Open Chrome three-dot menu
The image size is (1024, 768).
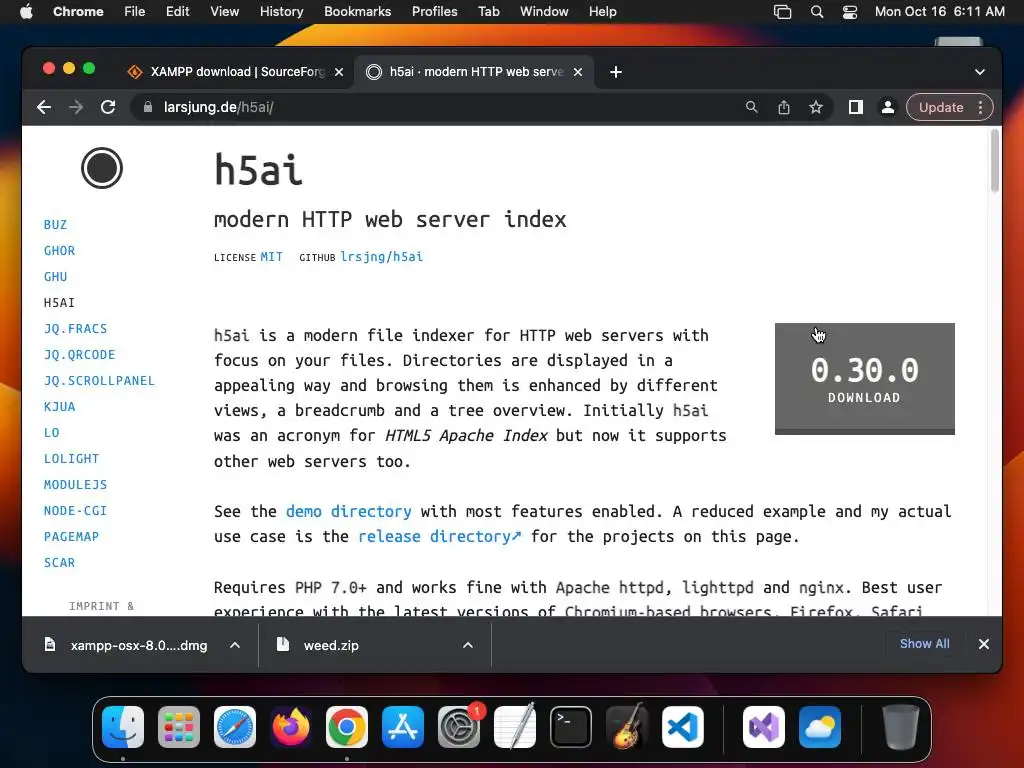(x=980, y=107)
